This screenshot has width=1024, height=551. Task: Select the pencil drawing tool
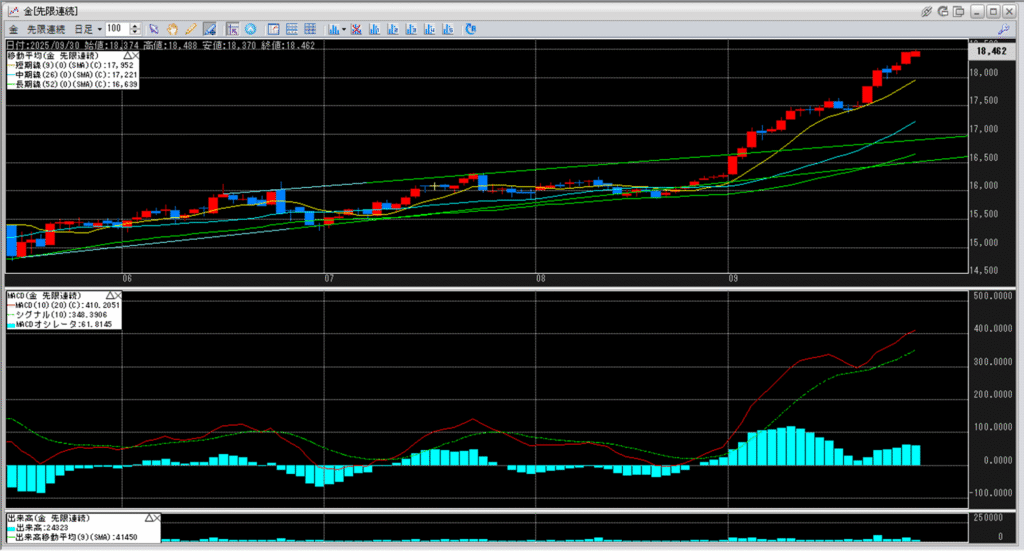pyautogui.click(x=190, y=29)
